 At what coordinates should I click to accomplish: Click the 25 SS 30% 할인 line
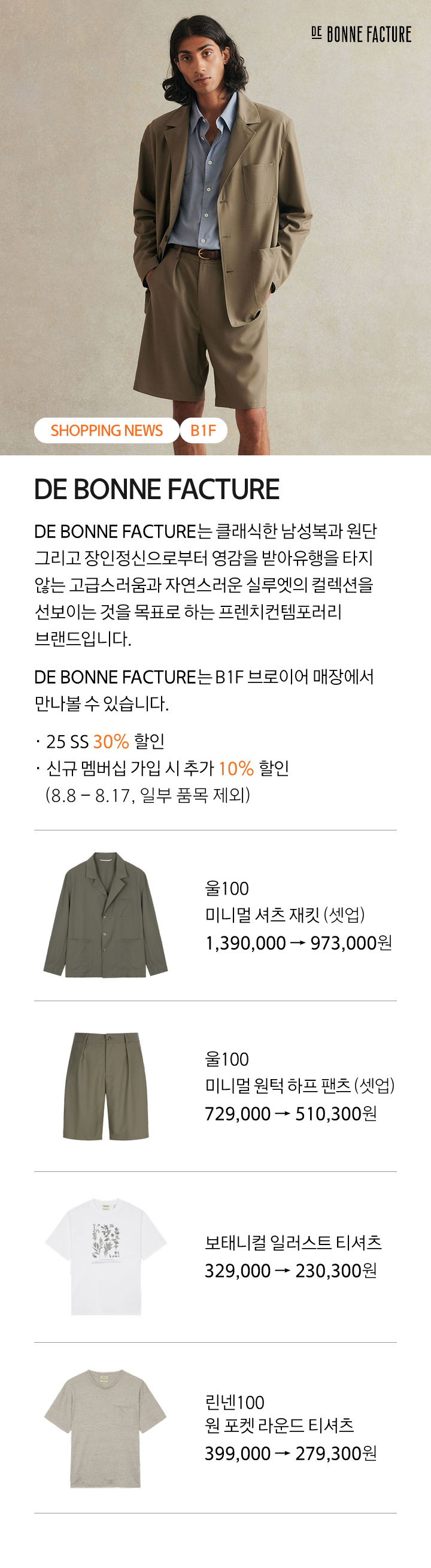click(101, 741)
